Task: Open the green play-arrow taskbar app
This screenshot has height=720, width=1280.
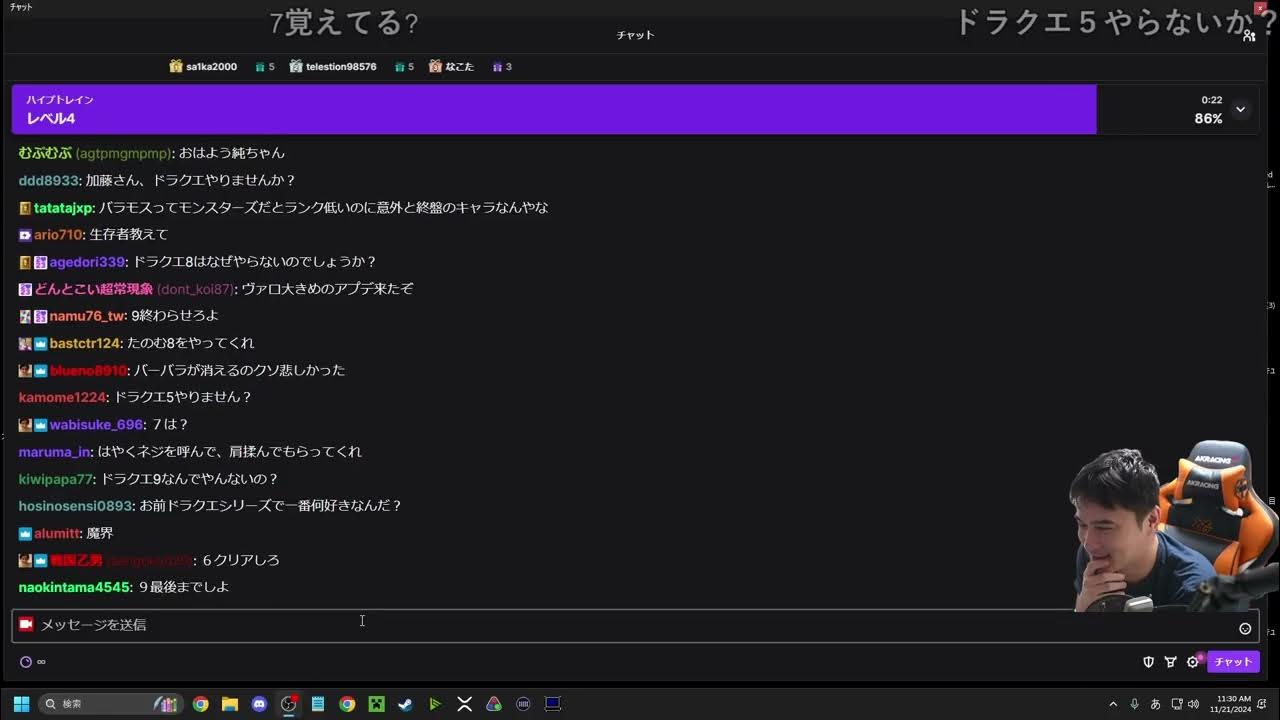Action: pos(435,704)
